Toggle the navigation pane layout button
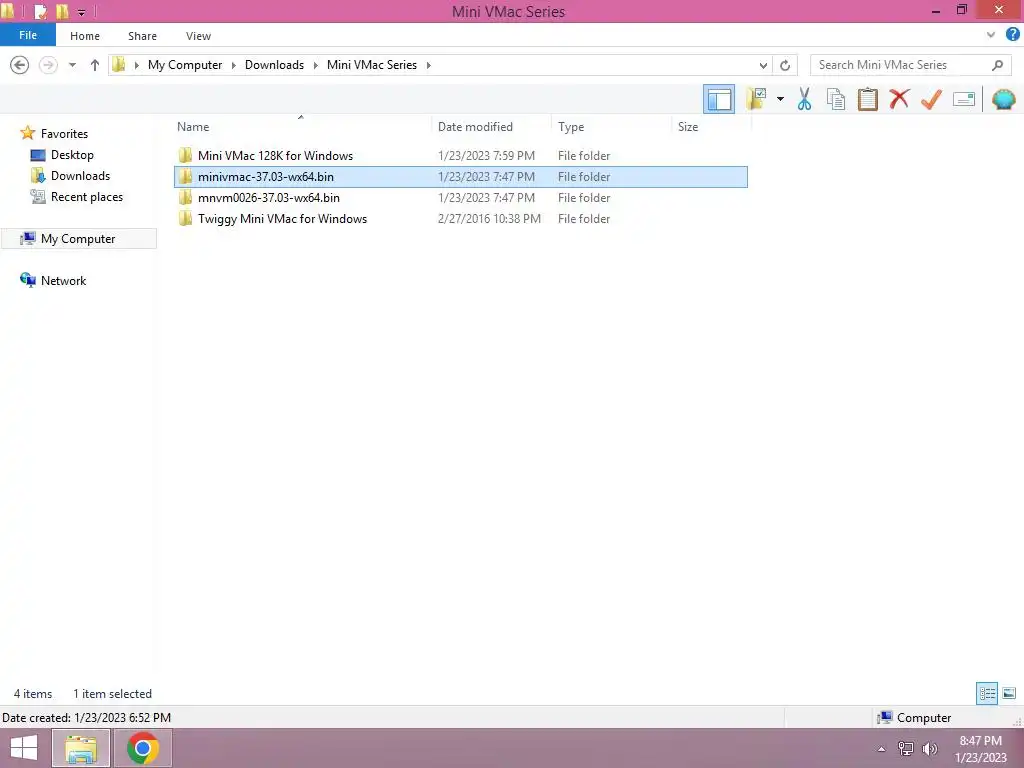This screenshot has width=1024, height=768. pos(718,99)
